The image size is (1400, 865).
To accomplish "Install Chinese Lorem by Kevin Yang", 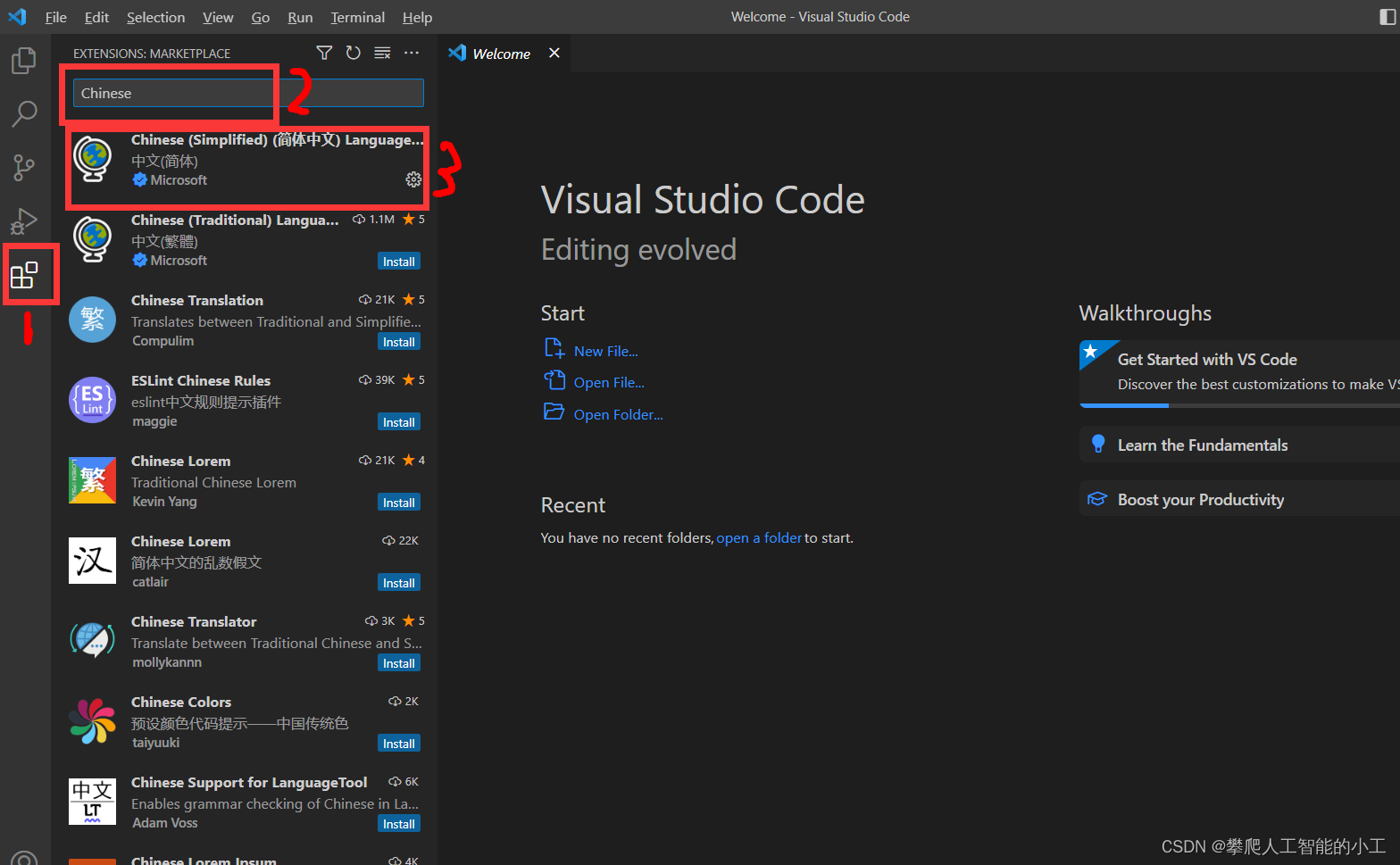I will pyautogui.click(x=399, y=503).
